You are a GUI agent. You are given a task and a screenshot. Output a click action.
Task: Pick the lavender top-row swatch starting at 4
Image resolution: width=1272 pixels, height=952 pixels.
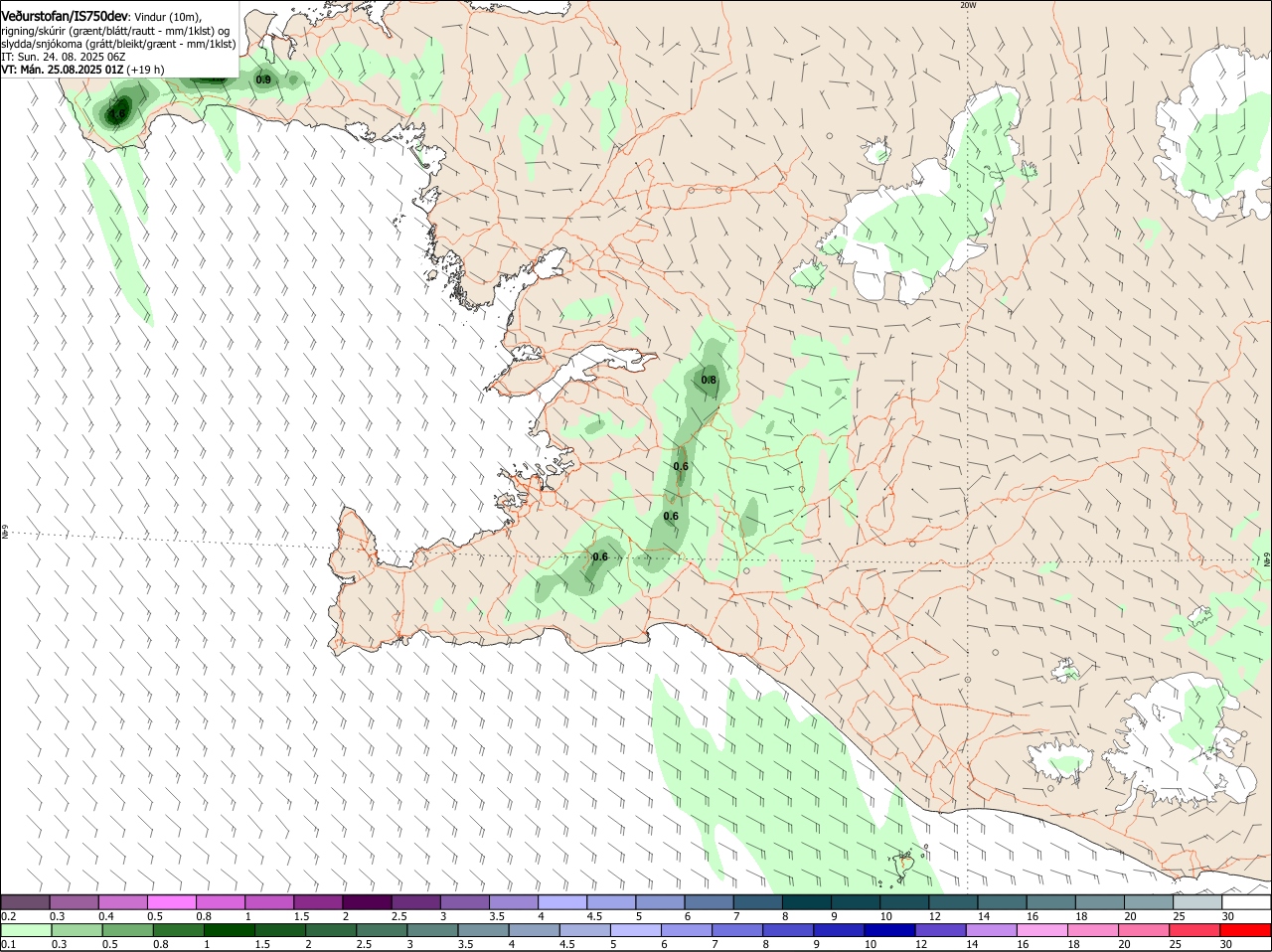561,902
